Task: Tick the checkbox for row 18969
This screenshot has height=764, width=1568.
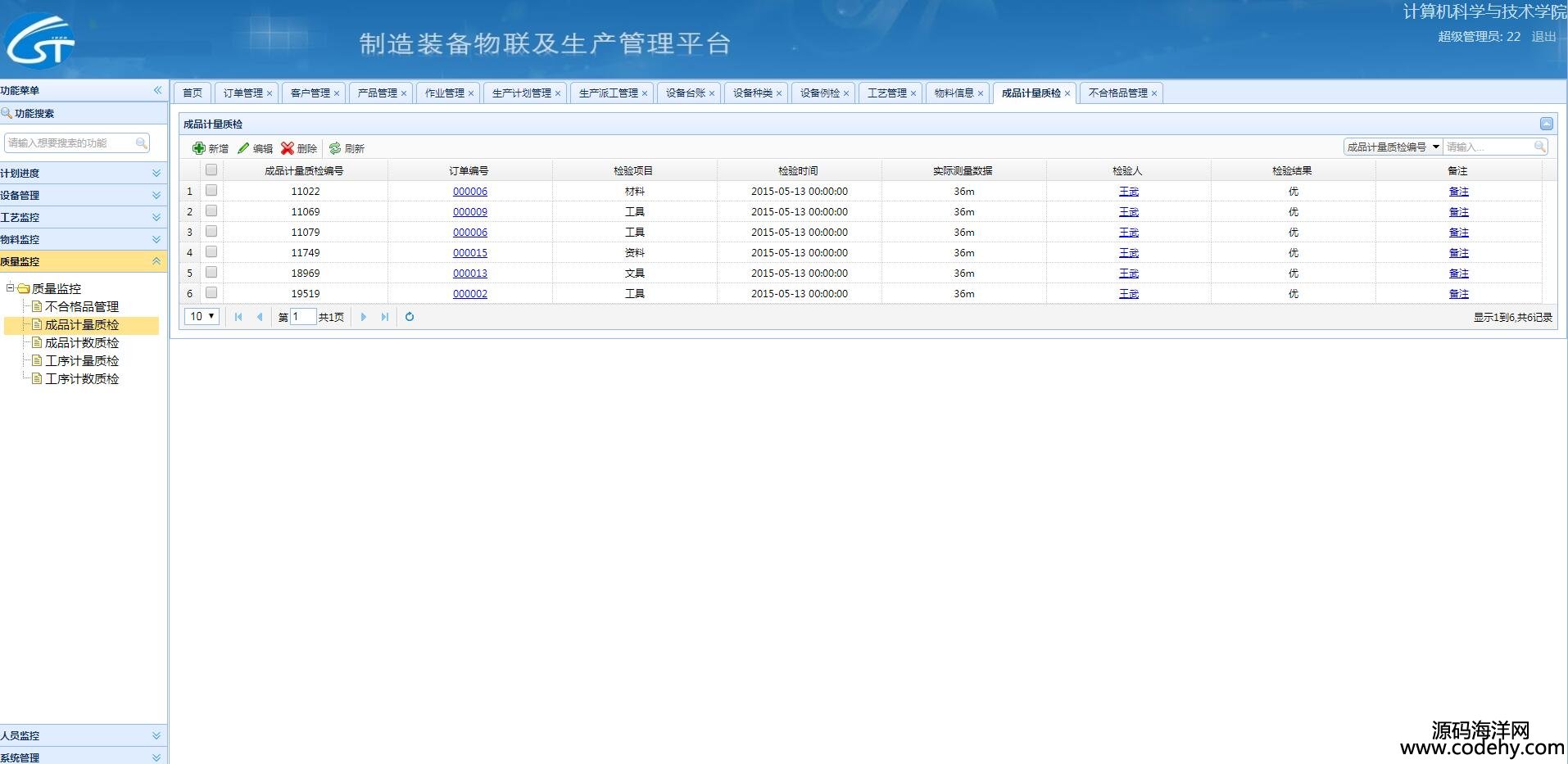Action: [x=211, y=273]
